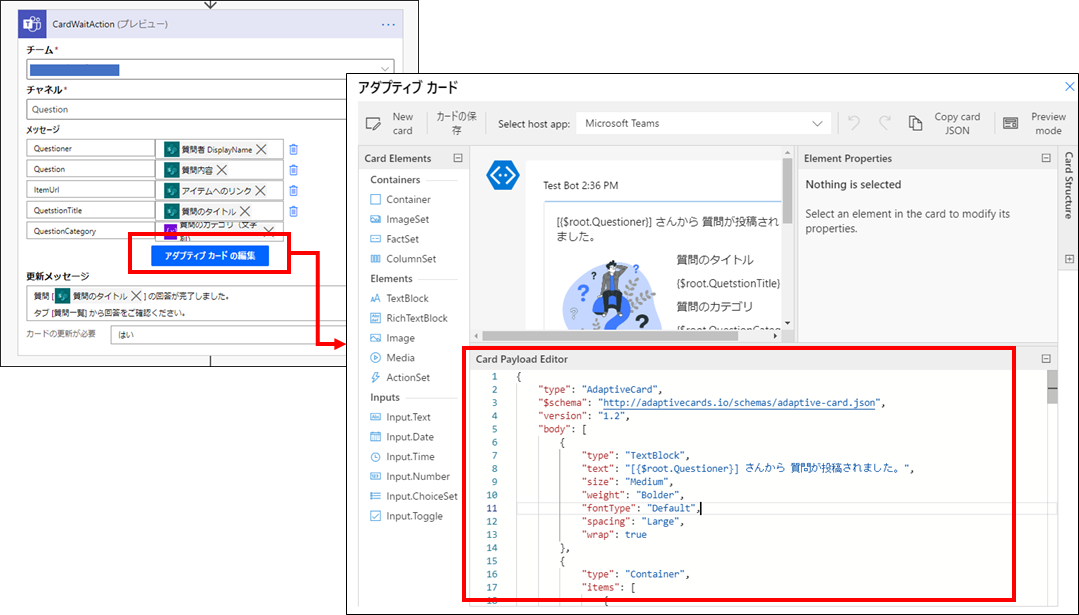
Task: Click the 更新メッセージ text area
Action: [x=187, y=304]
